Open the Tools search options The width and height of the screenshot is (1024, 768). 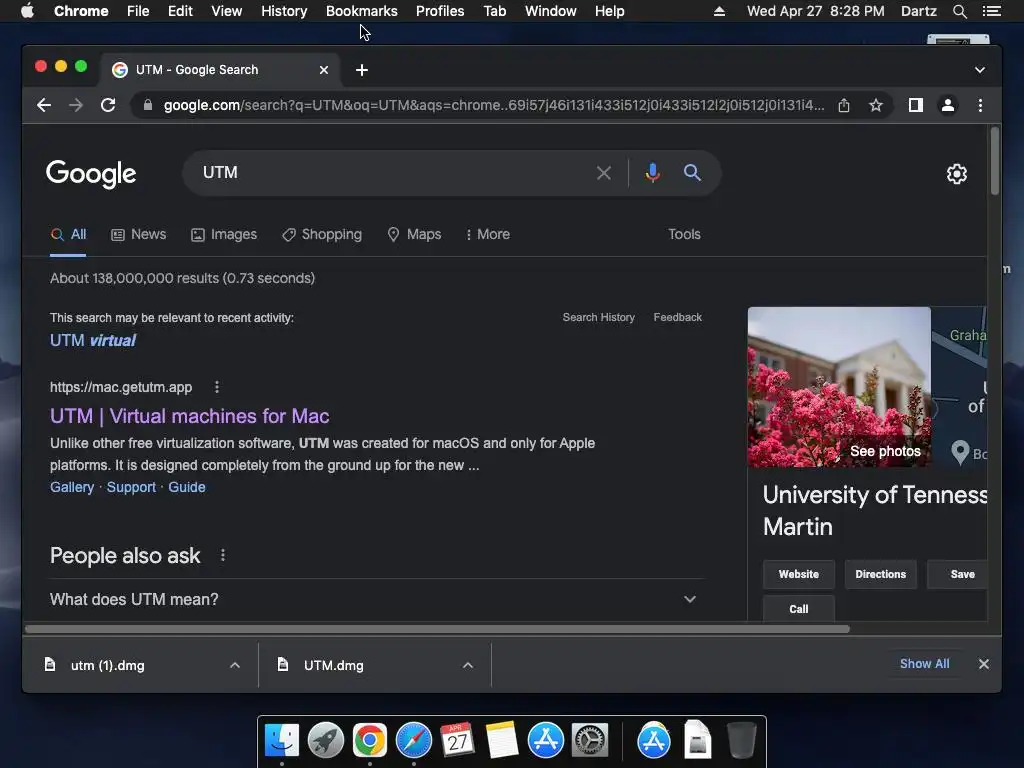[684, 234]
